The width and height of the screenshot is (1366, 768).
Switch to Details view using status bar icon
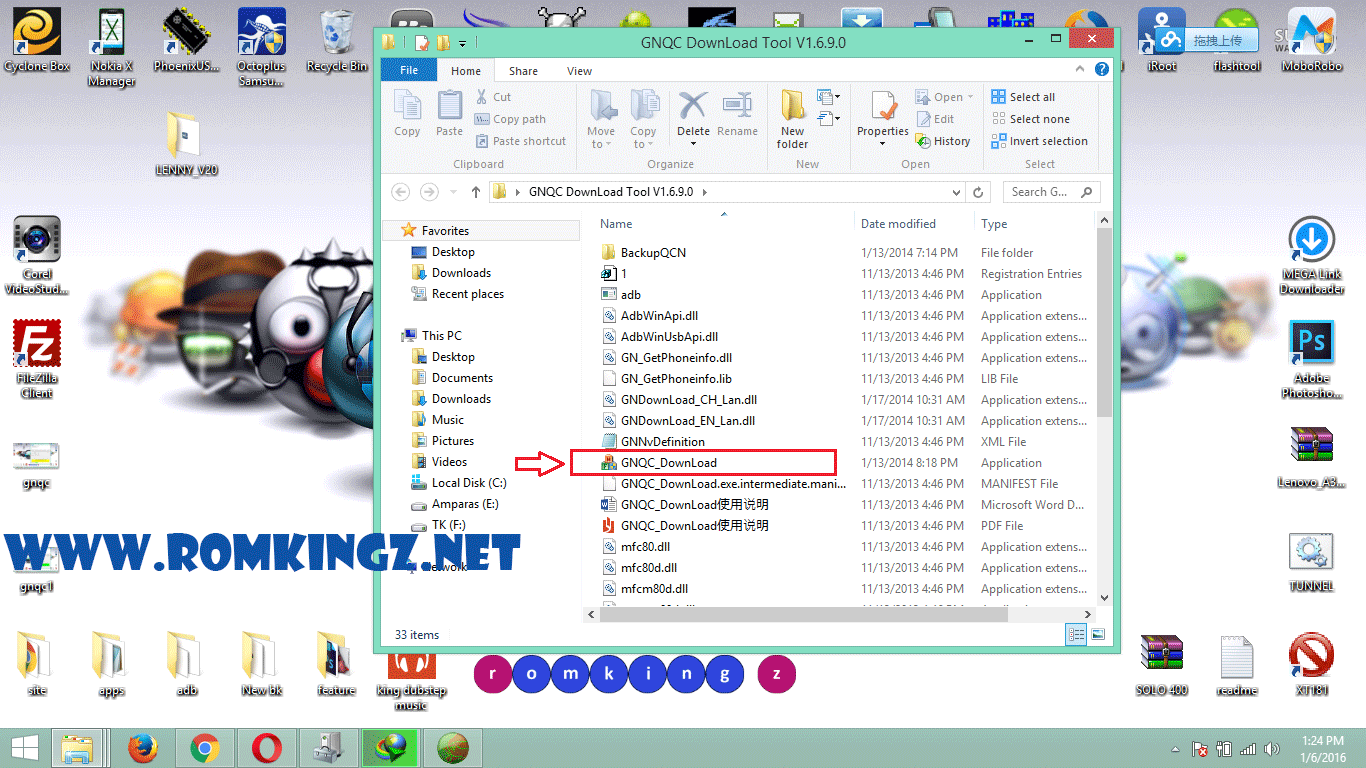pos(1077,634)
